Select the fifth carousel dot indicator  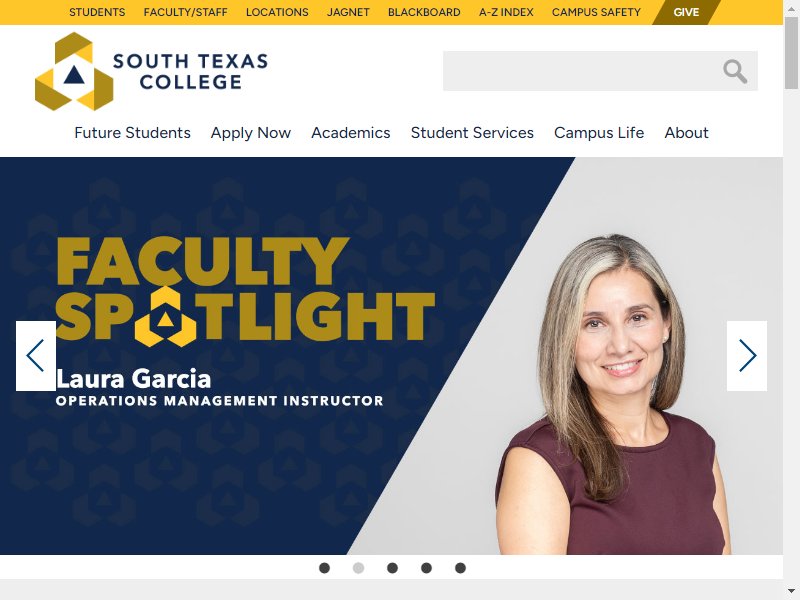tap(460, 568)
